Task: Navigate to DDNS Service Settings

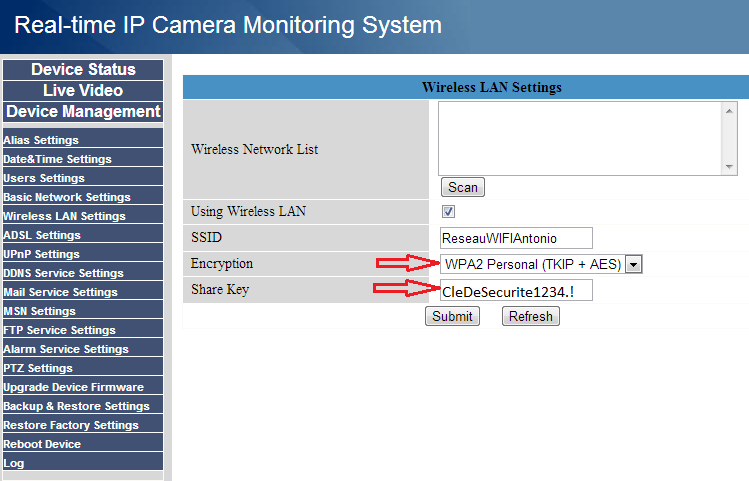Action: [x=63, y=273]
